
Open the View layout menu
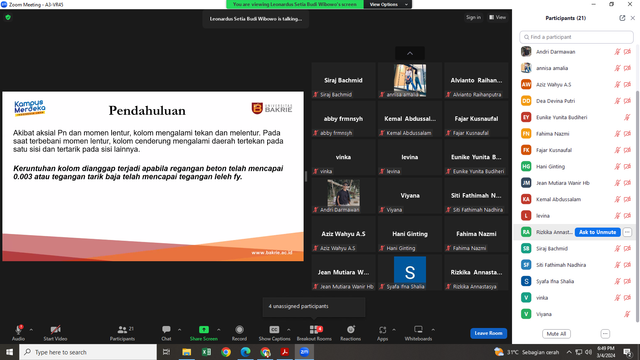[x=498, y=18]
